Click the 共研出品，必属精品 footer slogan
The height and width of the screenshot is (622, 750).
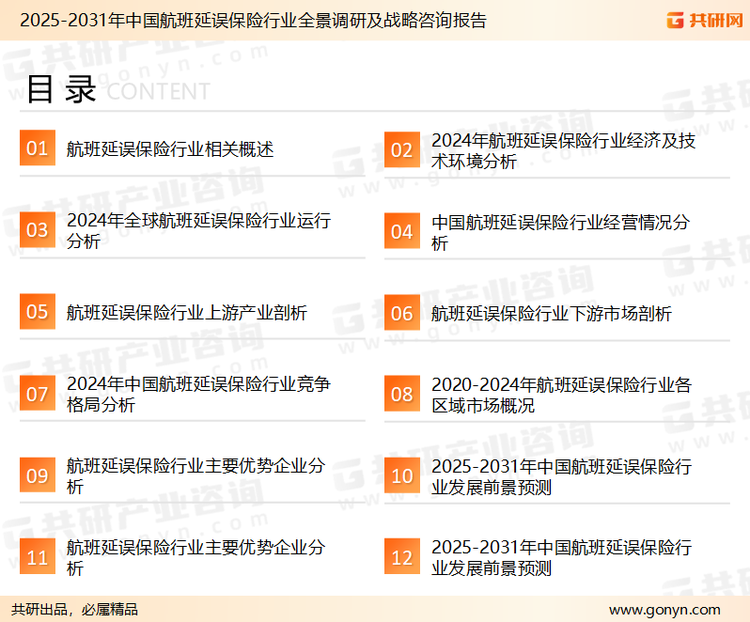[x=75, y=609]
